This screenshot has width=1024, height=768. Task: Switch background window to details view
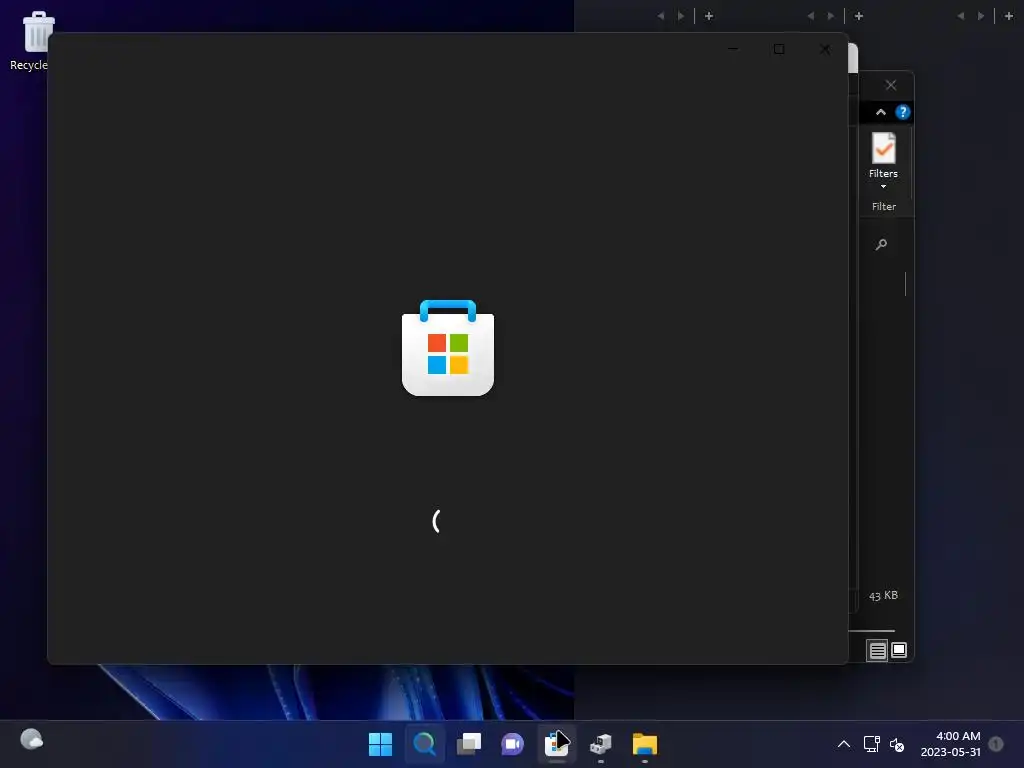[877, 650]
